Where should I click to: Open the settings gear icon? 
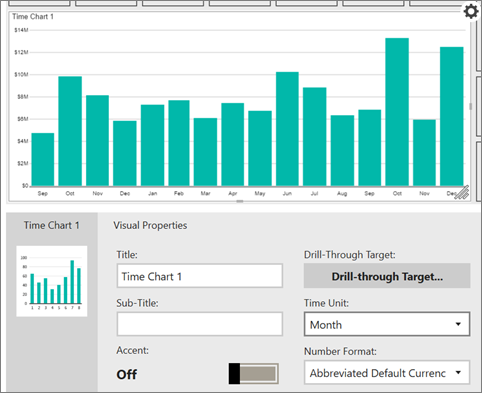pyautogui.click(x=471, y=12)
